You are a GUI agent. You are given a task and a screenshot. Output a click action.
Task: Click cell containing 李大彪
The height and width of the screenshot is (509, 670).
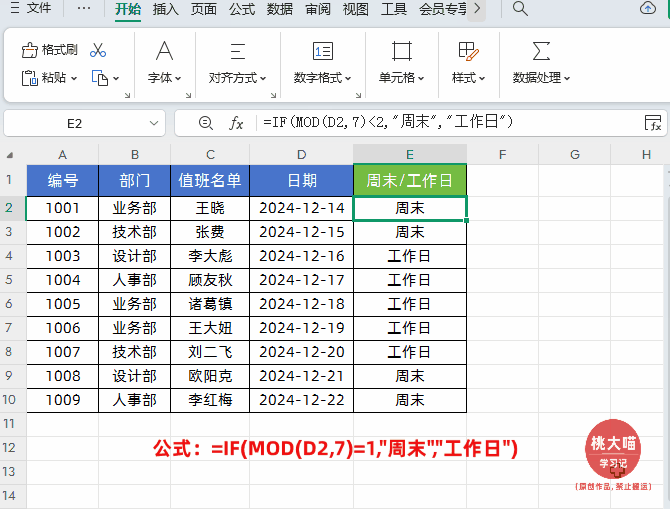(210, 256)
